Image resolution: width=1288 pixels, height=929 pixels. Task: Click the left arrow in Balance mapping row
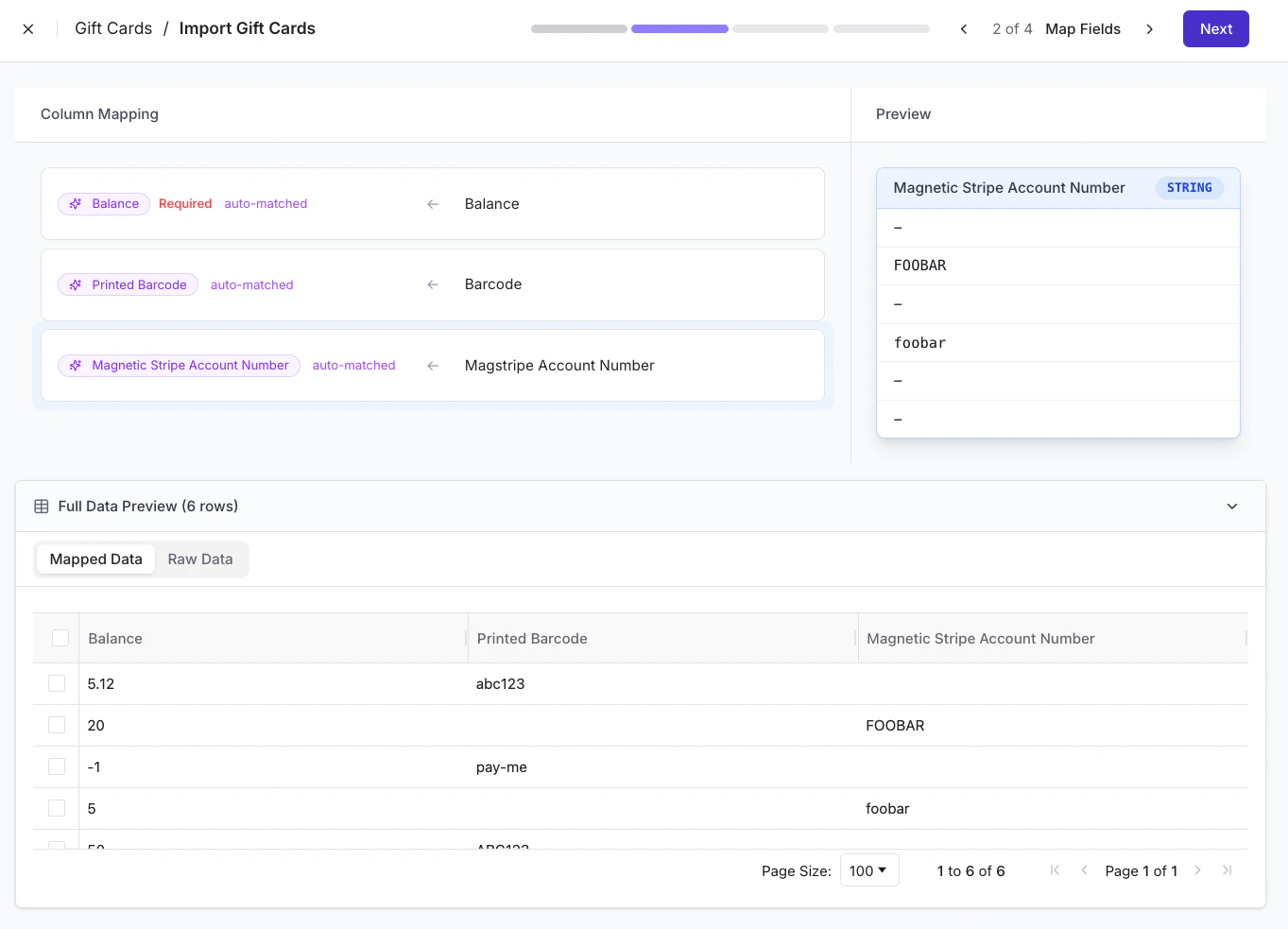pyautogui.click(x=433, y=204)
